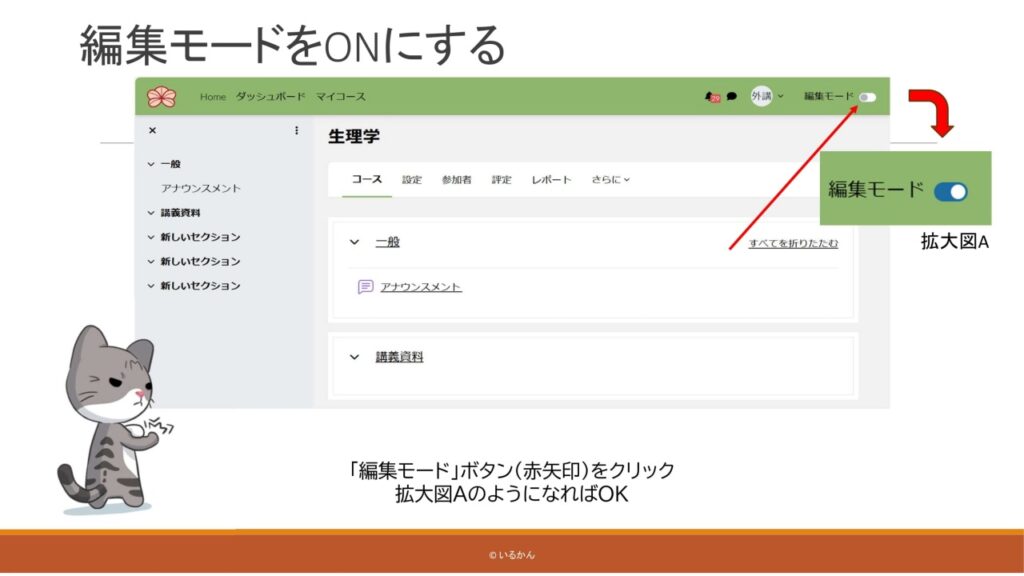The width and height of the screenshot is (1024, 576).
Task: Click the 外講 user avatar
Action: tap(761, 97)
